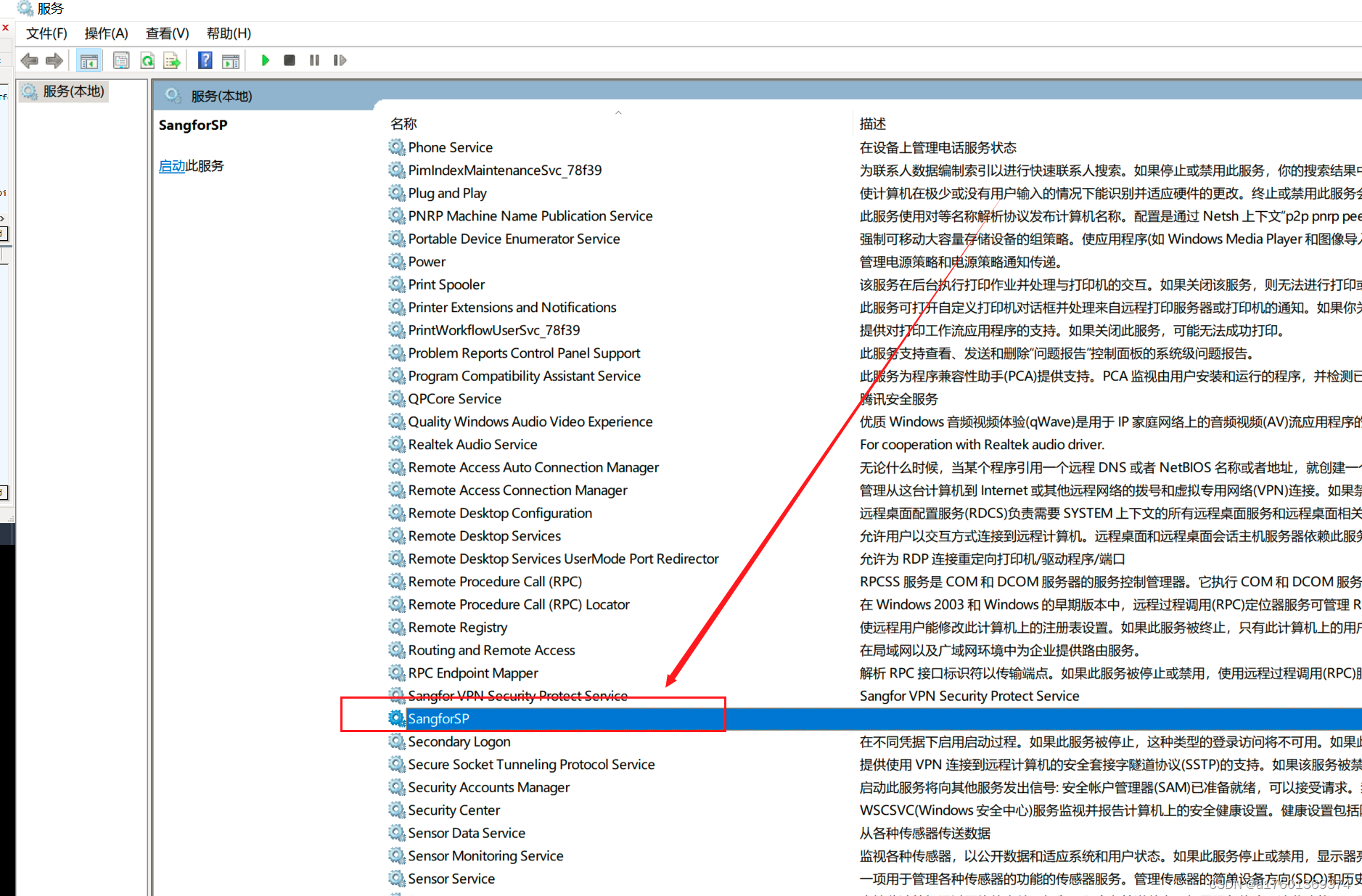Select Routing and Remote Access service

pos(491,650)
